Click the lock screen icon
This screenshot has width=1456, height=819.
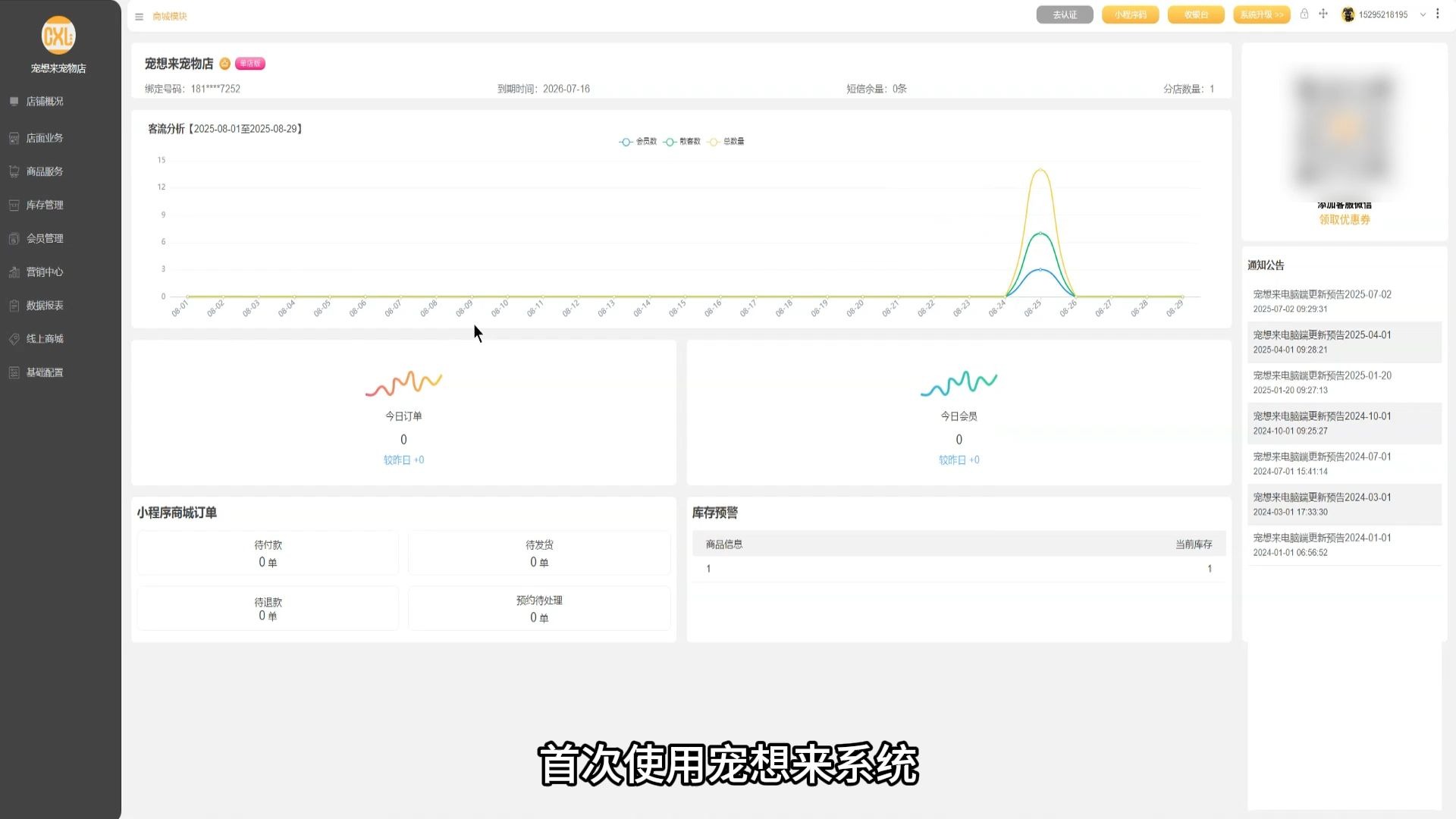[1304, 14]
